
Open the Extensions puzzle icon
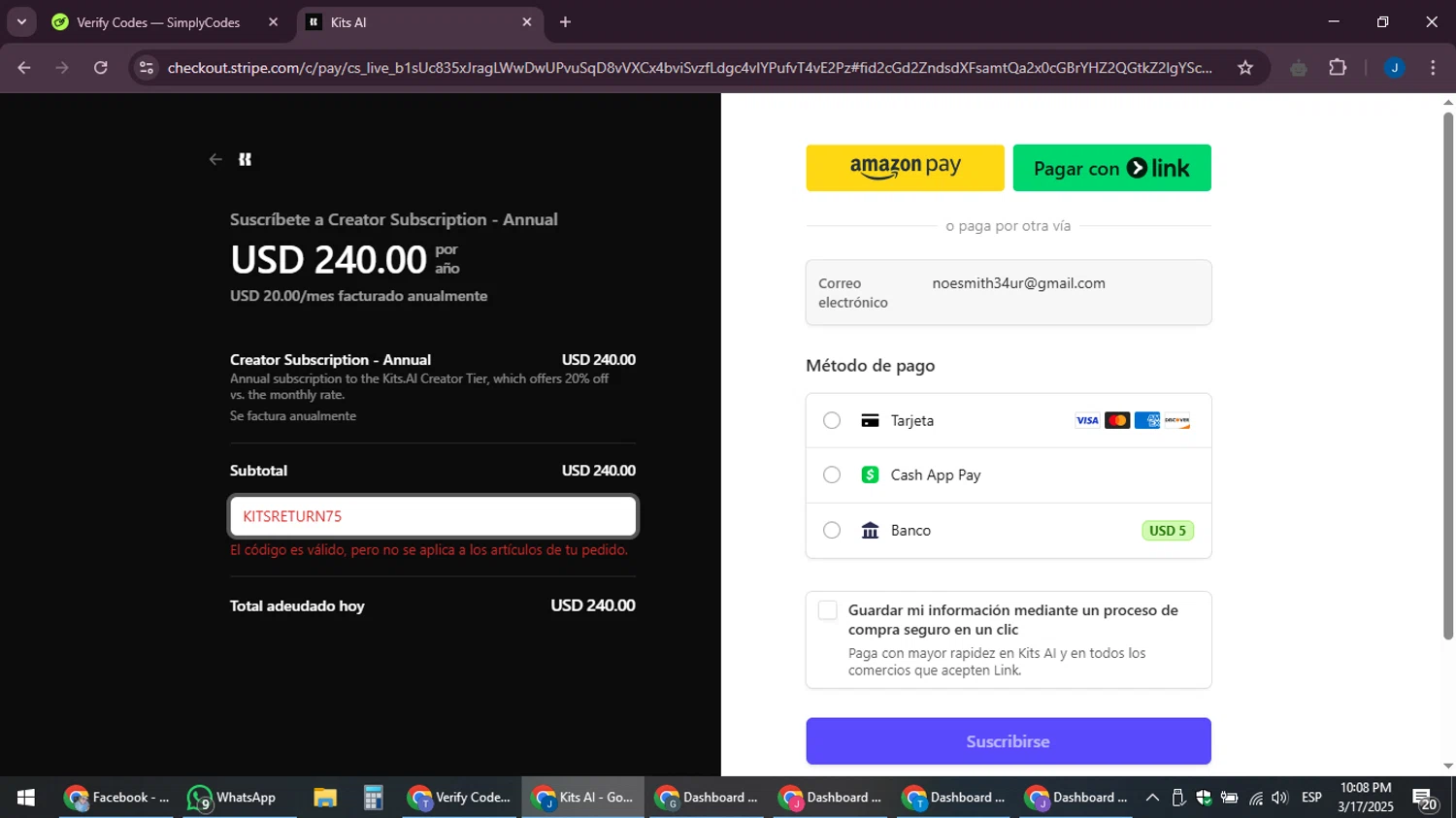coord(1338,68)
